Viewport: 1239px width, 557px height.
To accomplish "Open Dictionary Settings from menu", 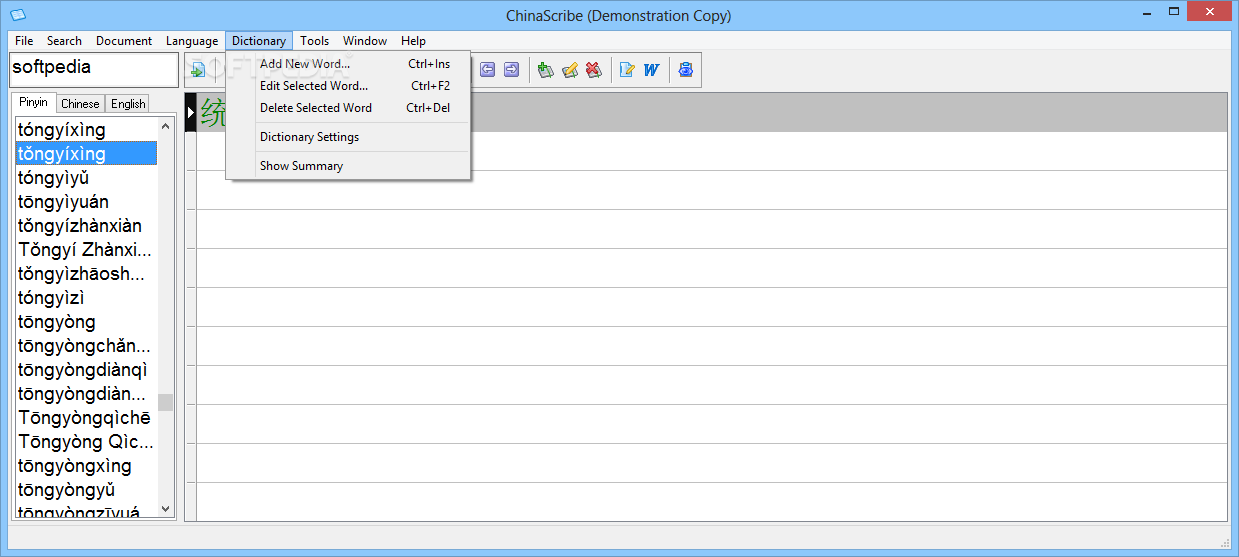I will pos(348,137).
